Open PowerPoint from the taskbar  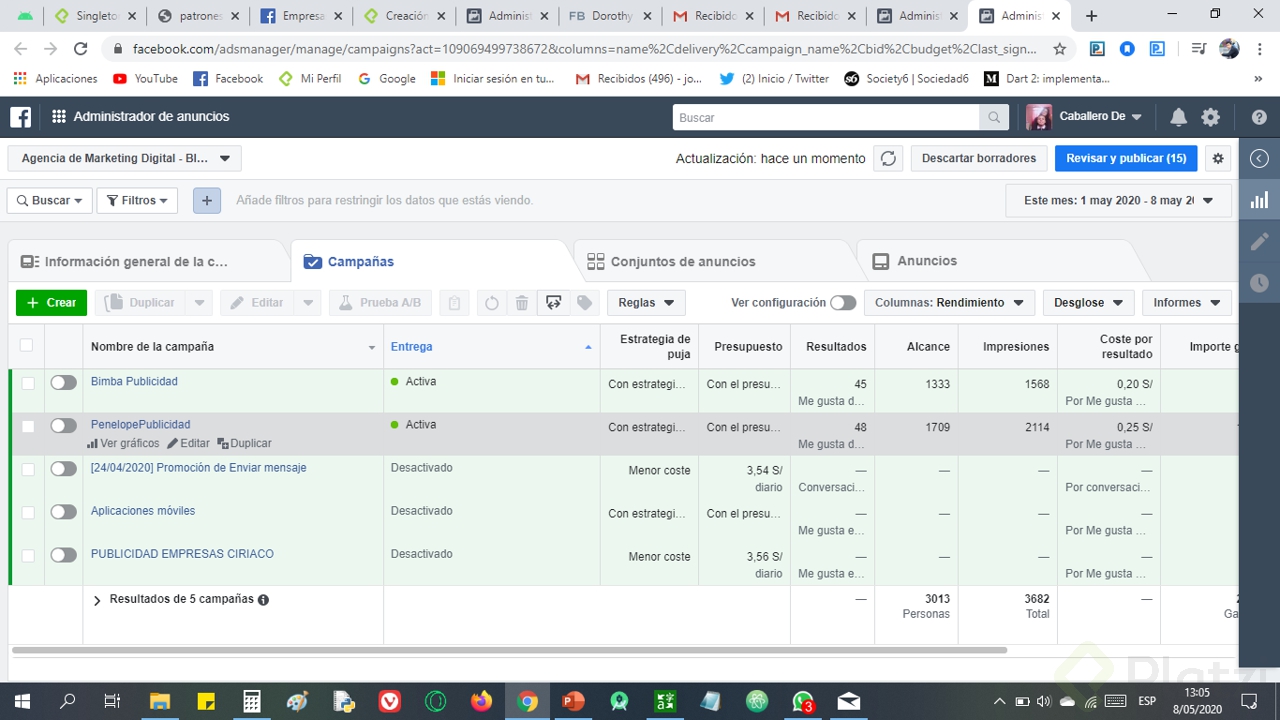[573, 701]
